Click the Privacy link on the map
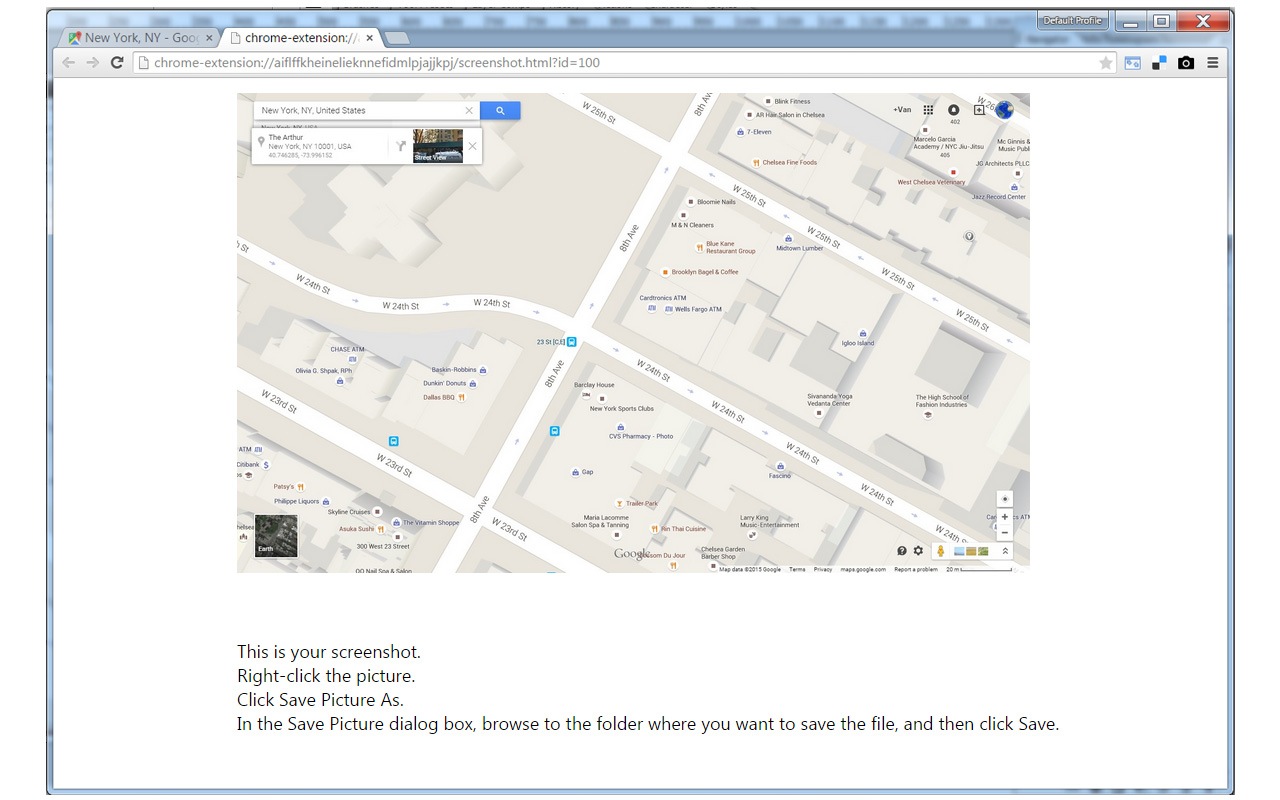 tap(823, 569)
